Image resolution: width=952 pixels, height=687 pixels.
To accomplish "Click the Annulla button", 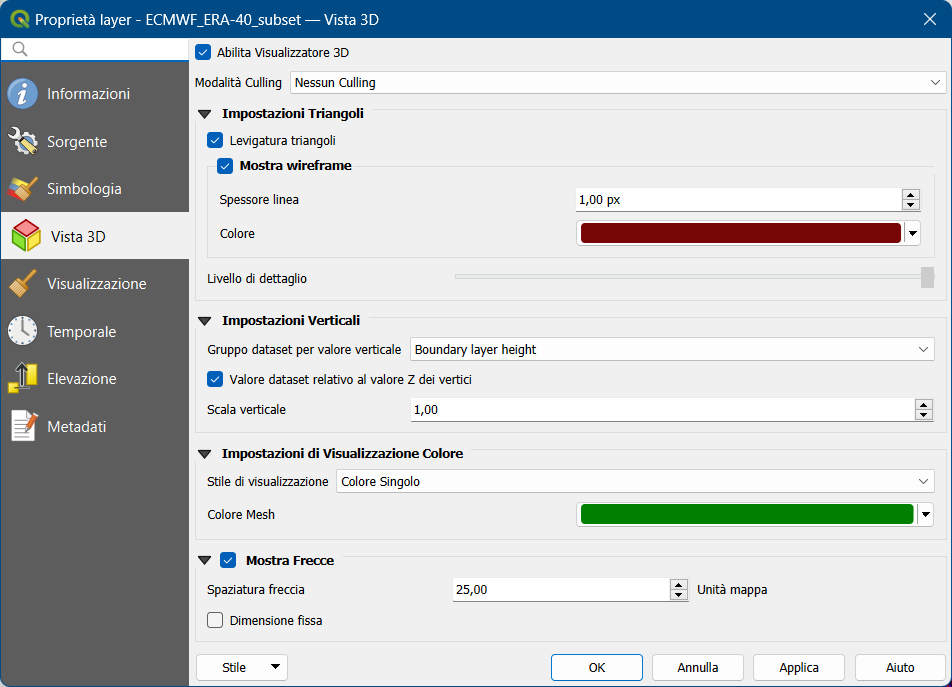I will coord(698,667).
